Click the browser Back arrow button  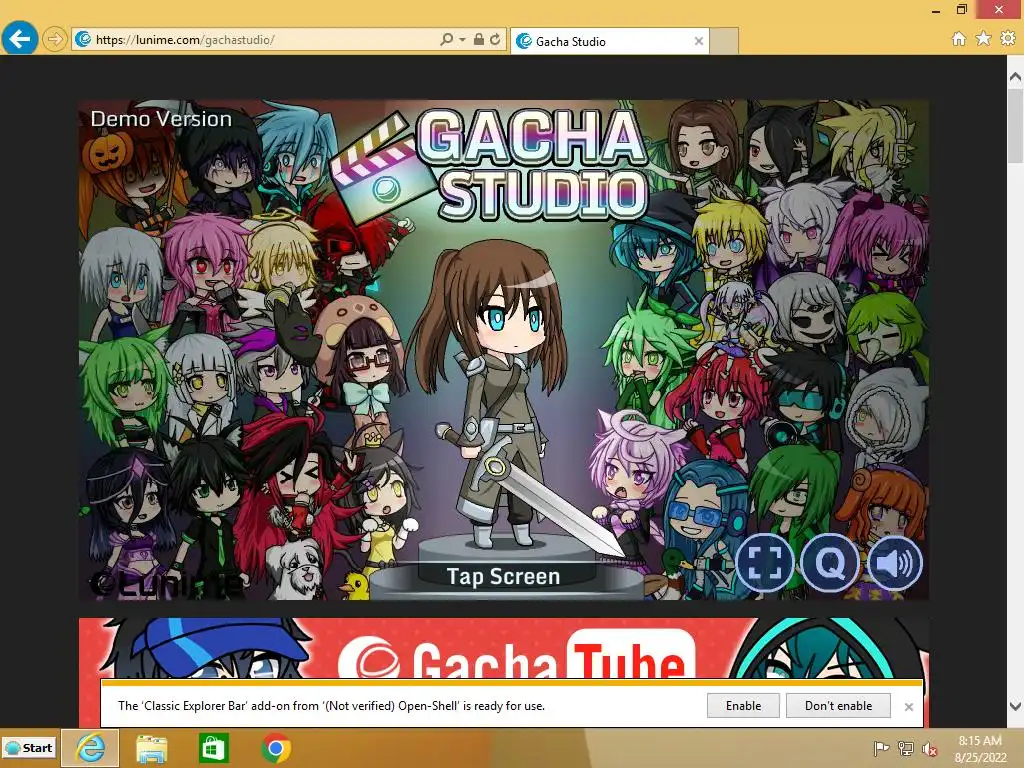pos(20,39)
